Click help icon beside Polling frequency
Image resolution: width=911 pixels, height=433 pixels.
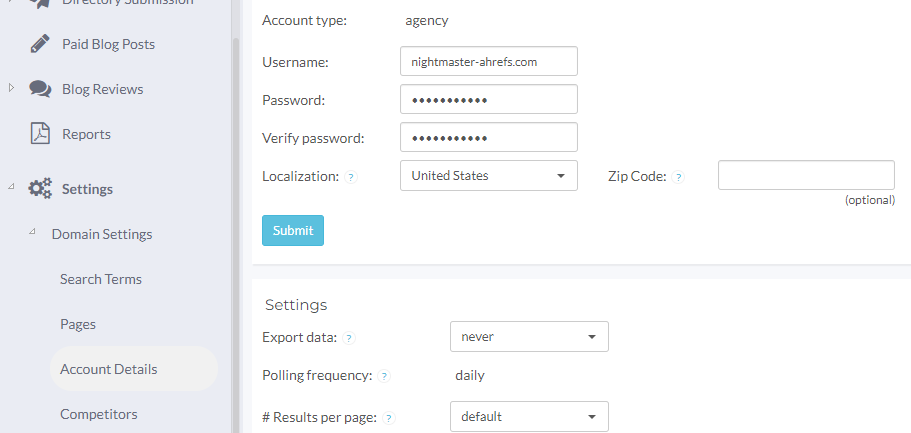coord(385,377)
